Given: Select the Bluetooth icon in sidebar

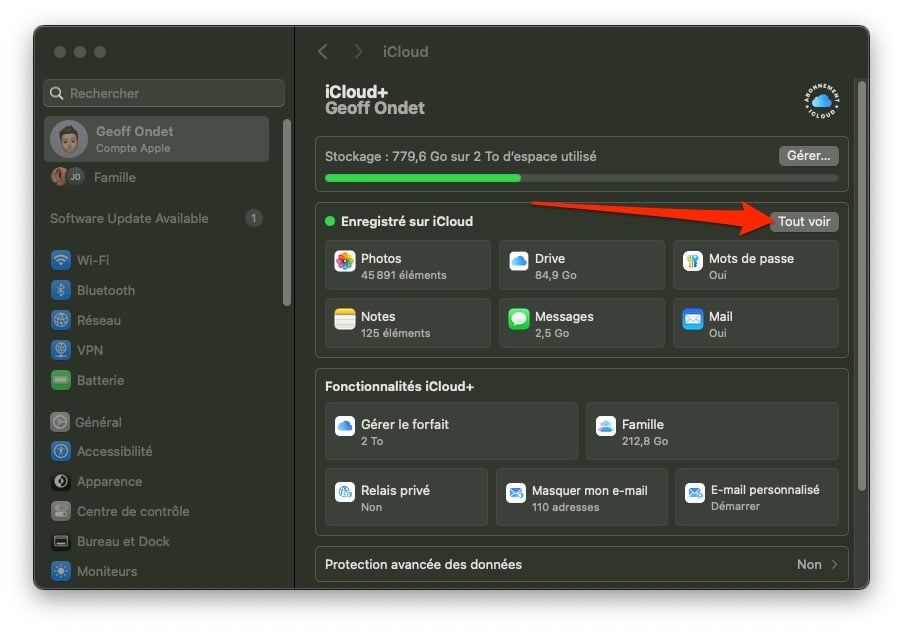Looking at the screenshot, I should [60, 290].
